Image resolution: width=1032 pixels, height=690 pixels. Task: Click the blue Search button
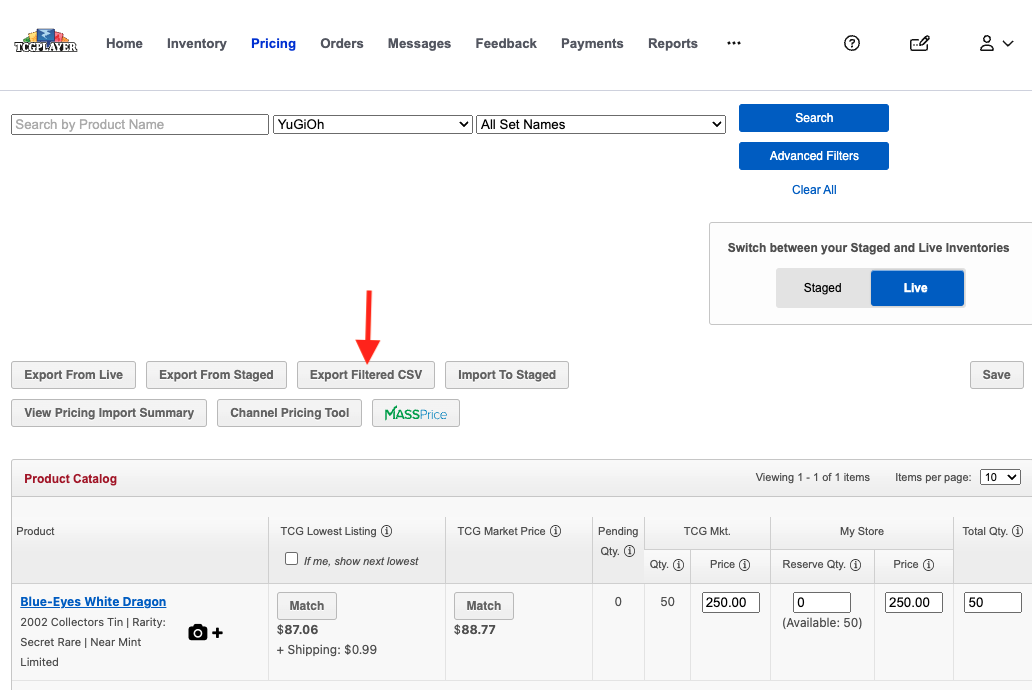(x=814, y=118)
